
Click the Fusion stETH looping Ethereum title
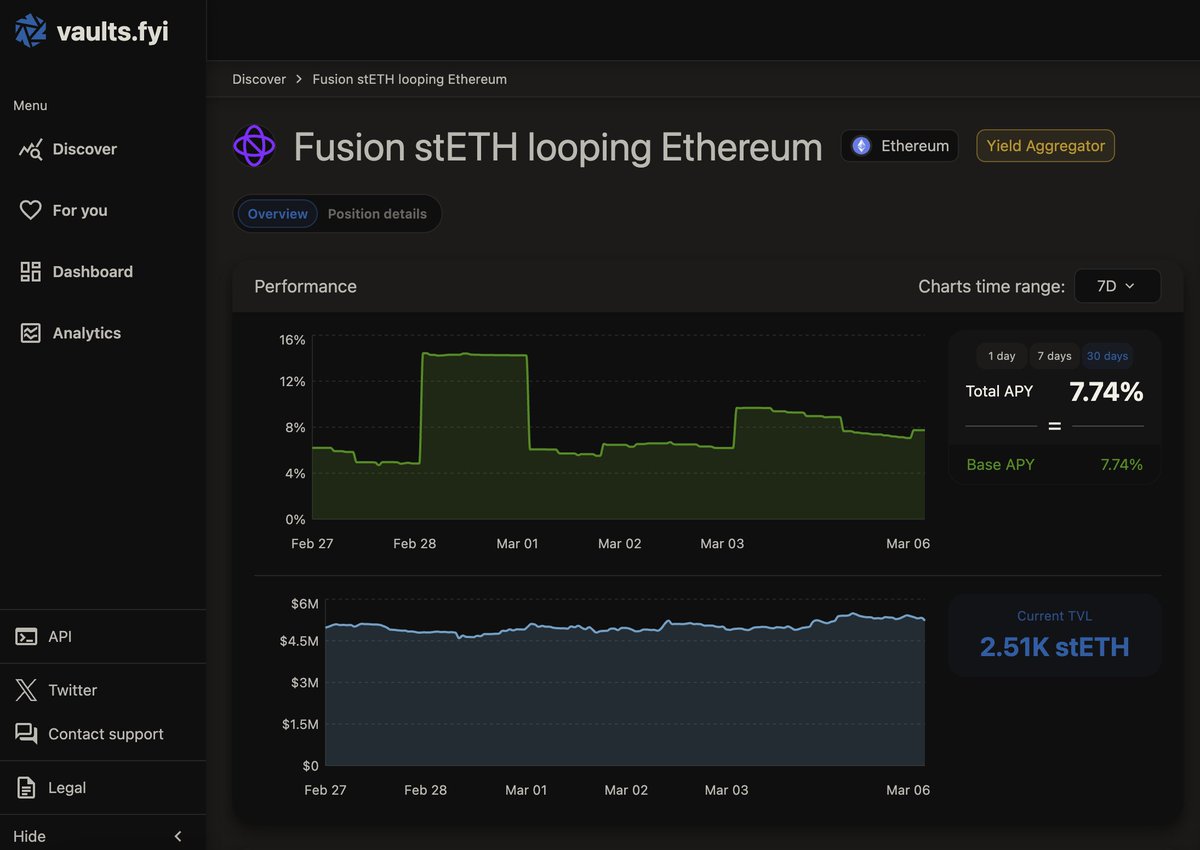pyautogui.click(x=558, y=147)
